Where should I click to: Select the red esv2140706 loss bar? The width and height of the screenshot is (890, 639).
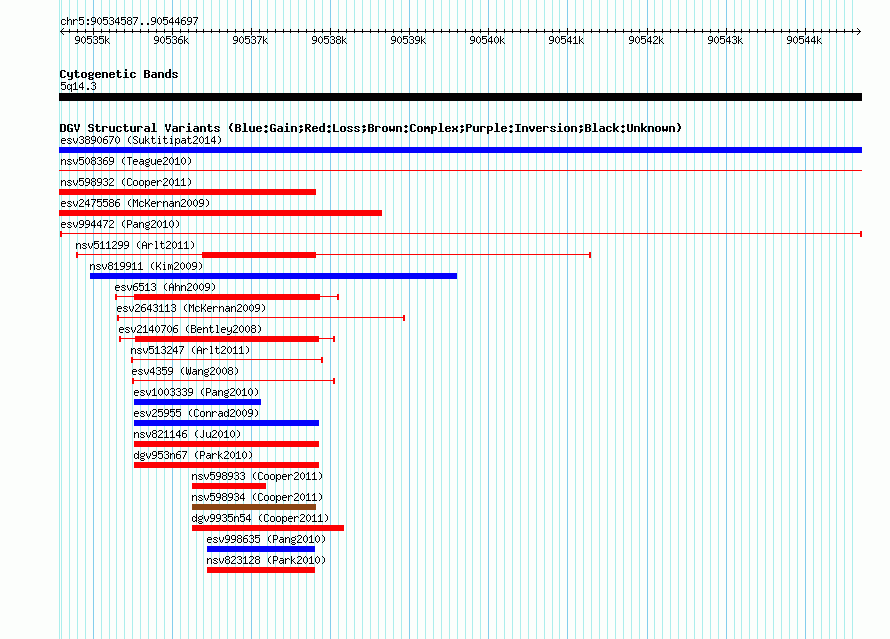coord(227,339)
